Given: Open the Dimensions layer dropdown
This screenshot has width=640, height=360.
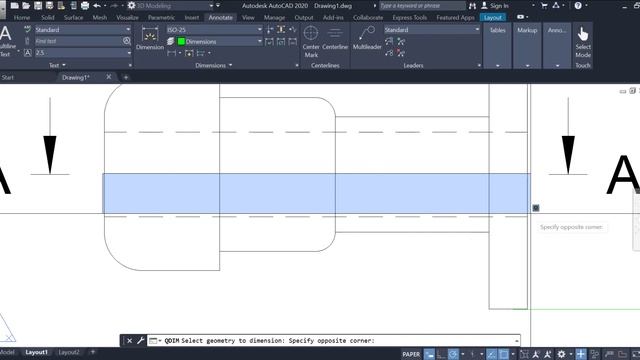Looking at the screenshot, I should tap(220, 41).
